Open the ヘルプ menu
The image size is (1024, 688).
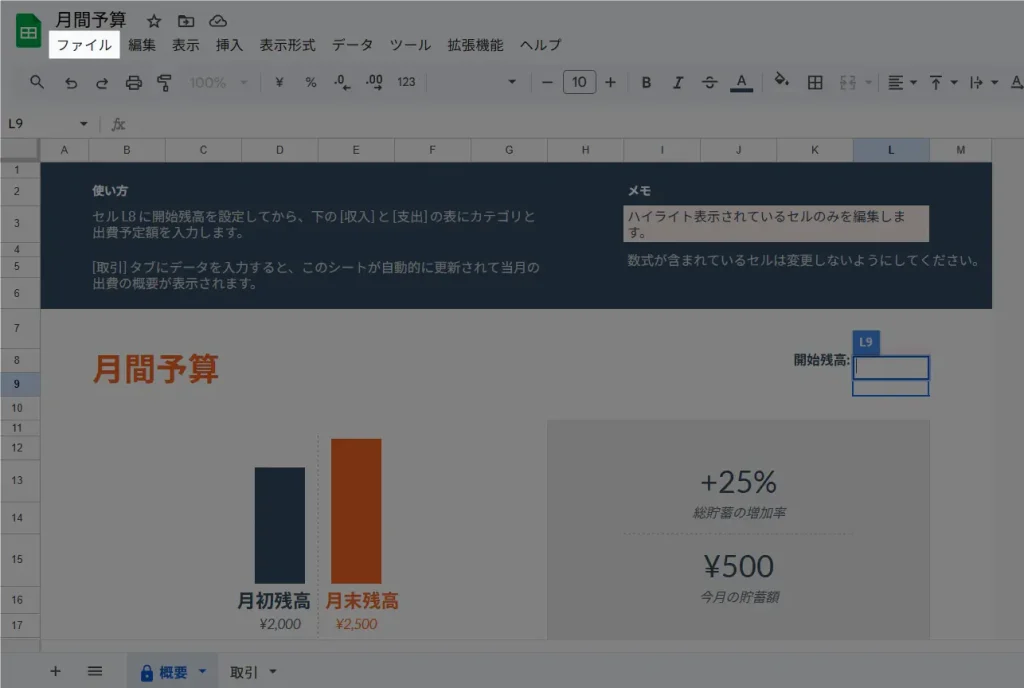click(540, 45)
